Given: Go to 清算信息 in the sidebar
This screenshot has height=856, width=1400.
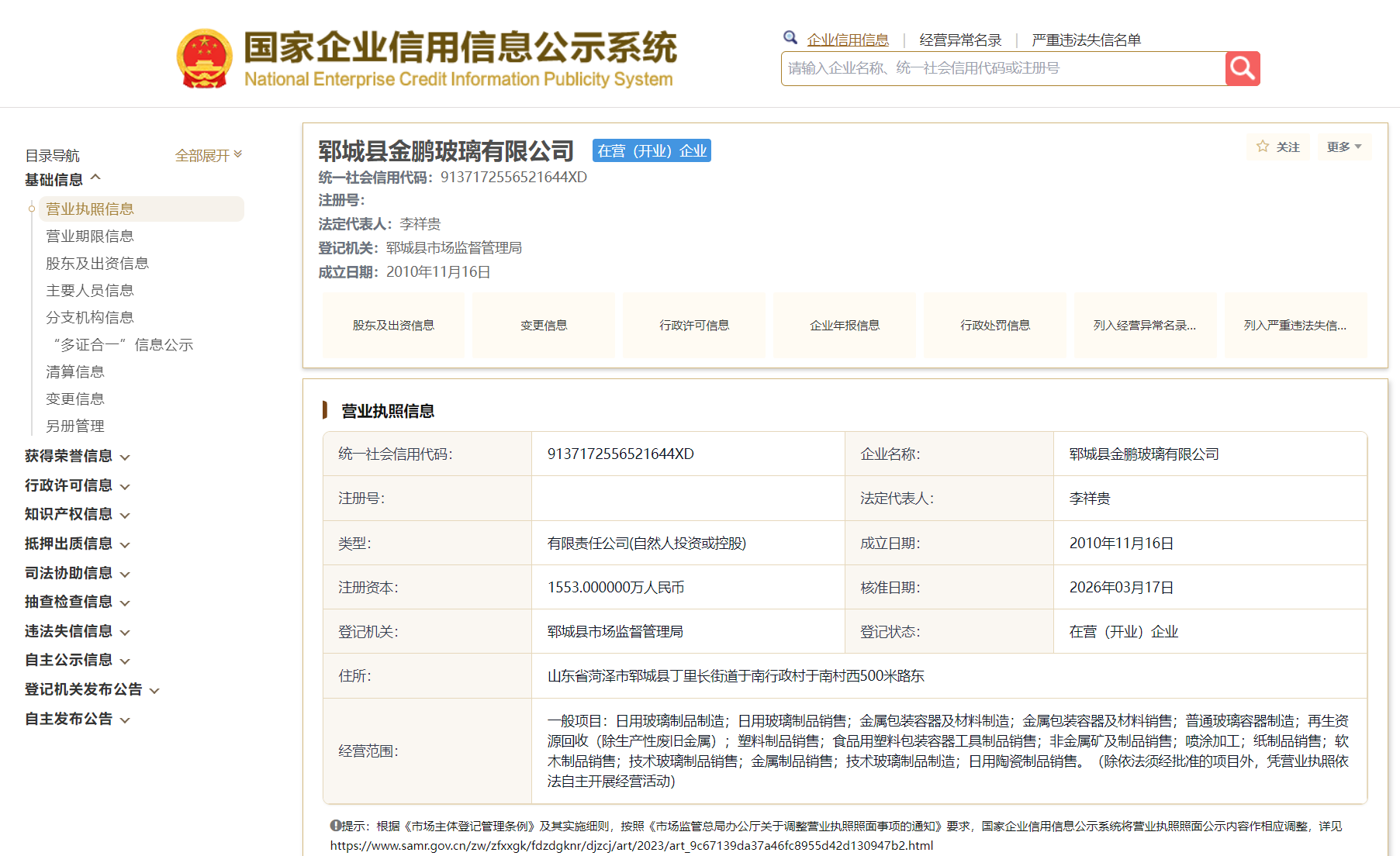Looking at the screenshot, I should 75,371.
